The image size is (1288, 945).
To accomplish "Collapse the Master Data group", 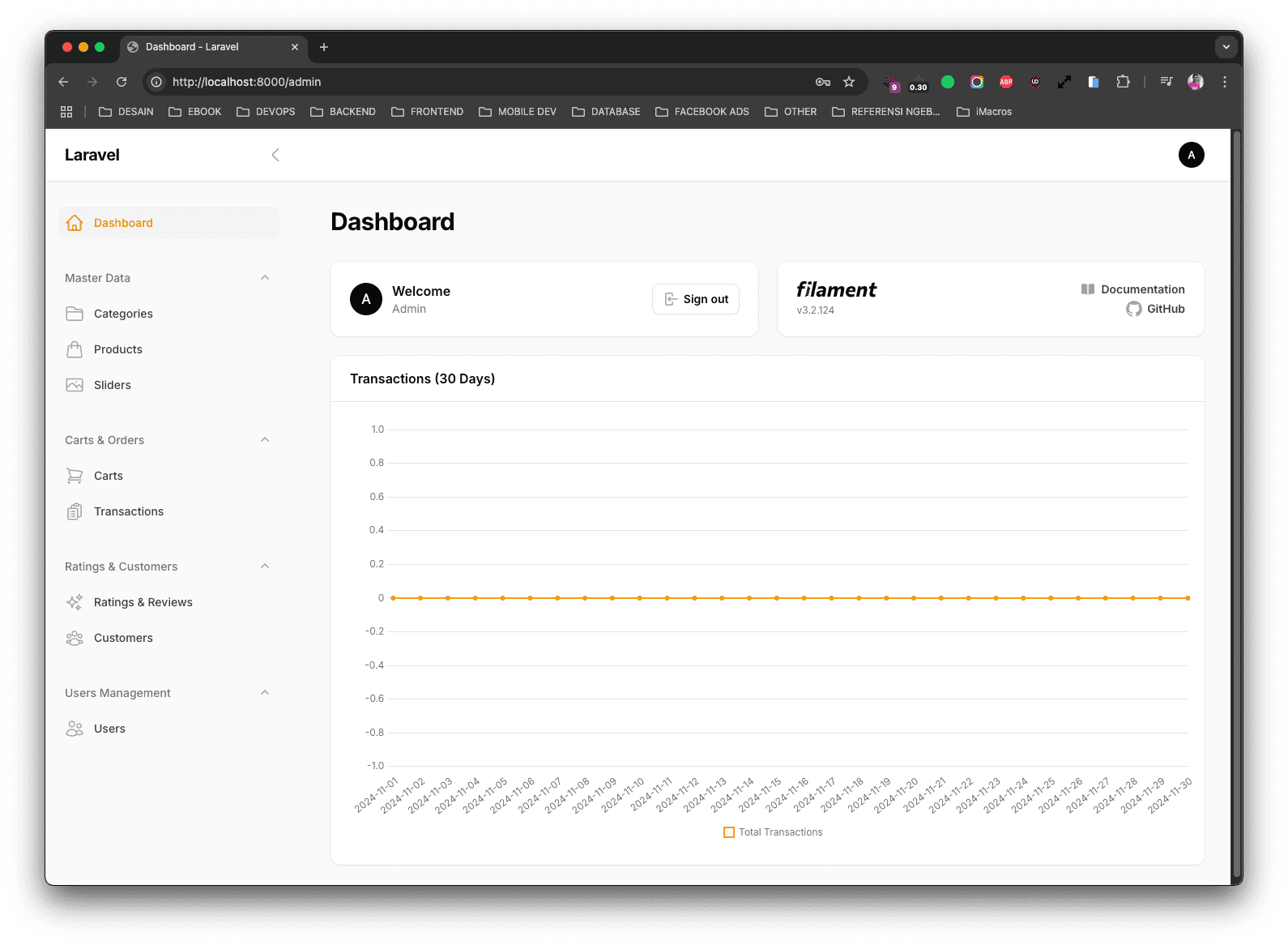I will pos(265,278).
